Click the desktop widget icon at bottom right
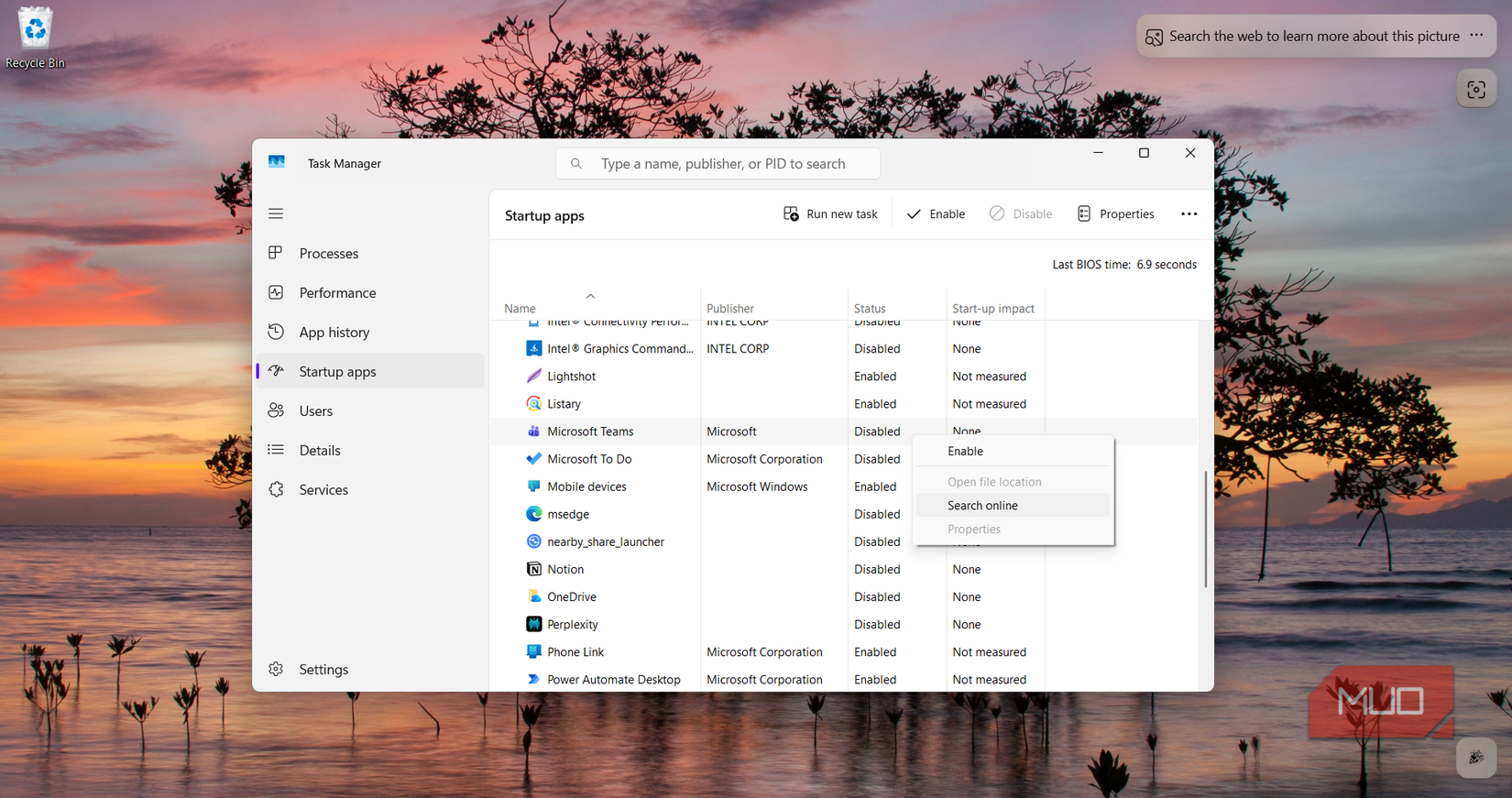This screenshot has width=1512, height=798. point(1476,758)
